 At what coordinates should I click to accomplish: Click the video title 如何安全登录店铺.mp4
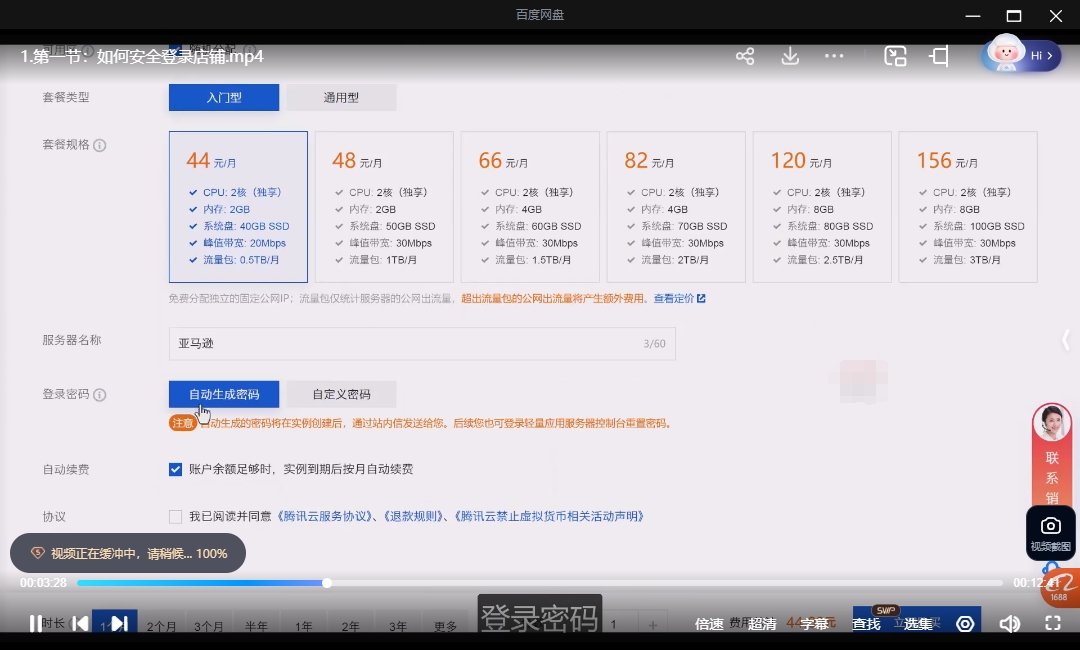point(141,56)
